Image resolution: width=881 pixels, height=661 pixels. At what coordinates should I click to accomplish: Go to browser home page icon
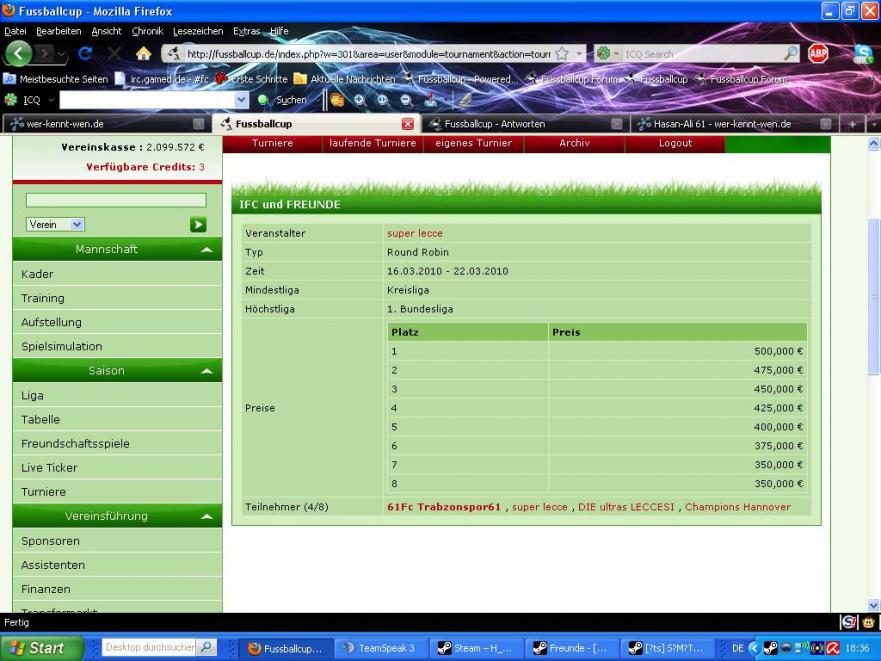tap(143, 54)
